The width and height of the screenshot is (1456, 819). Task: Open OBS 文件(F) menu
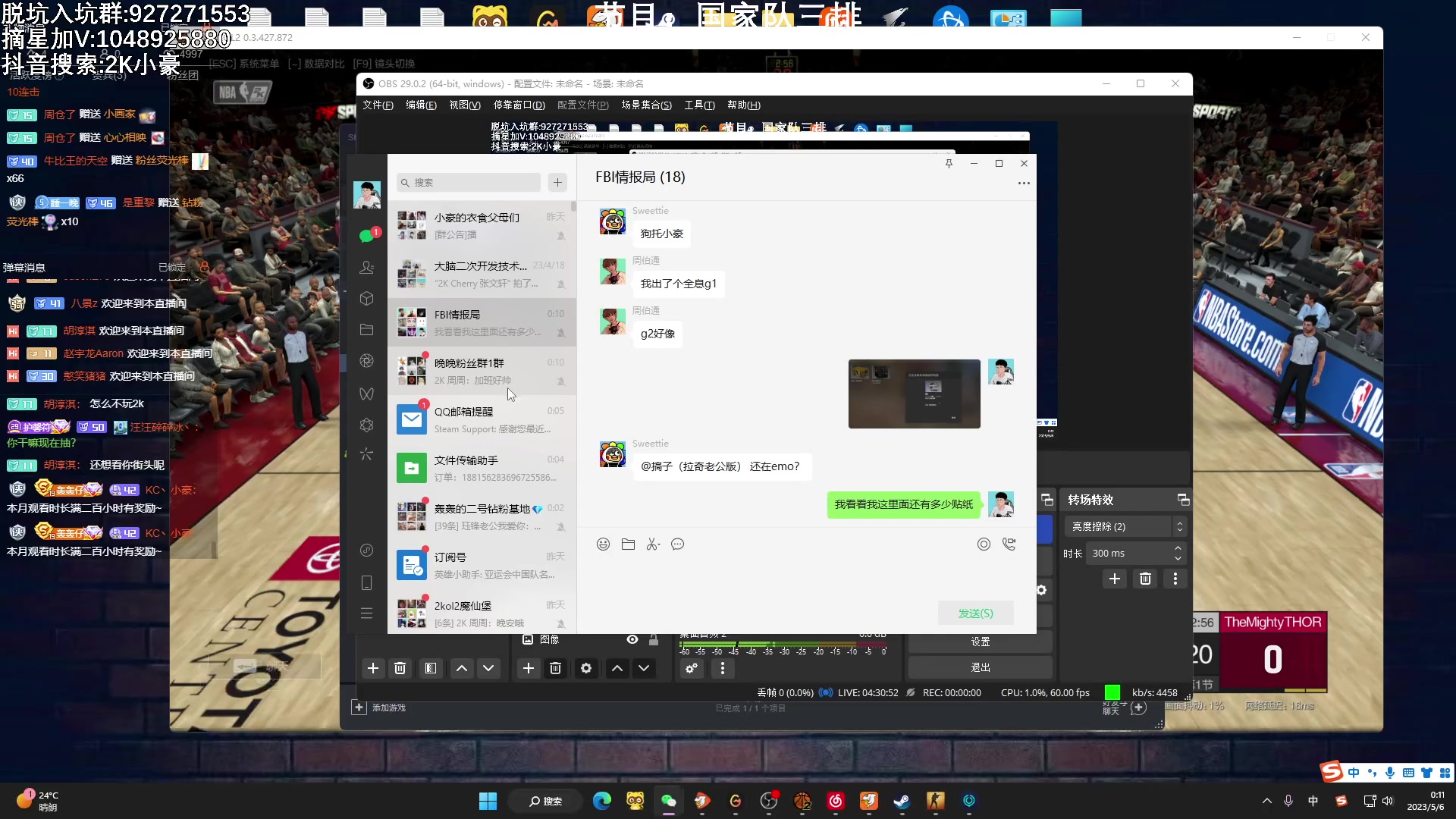pyautogui.click(x=378, y=105)
